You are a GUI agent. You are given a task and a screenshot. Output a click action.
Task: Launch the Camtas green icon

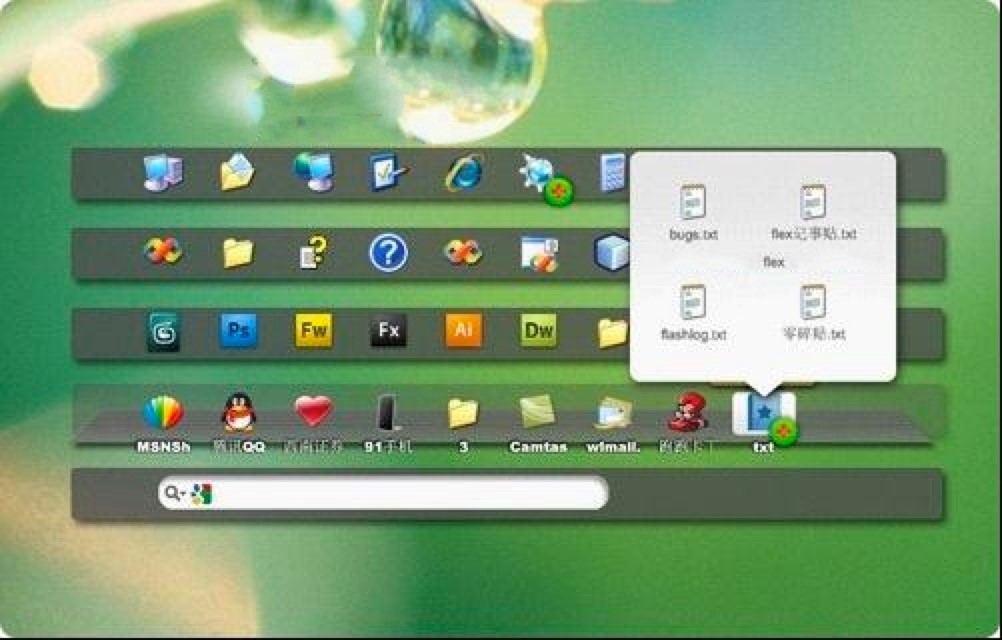(x=537, y=411)
